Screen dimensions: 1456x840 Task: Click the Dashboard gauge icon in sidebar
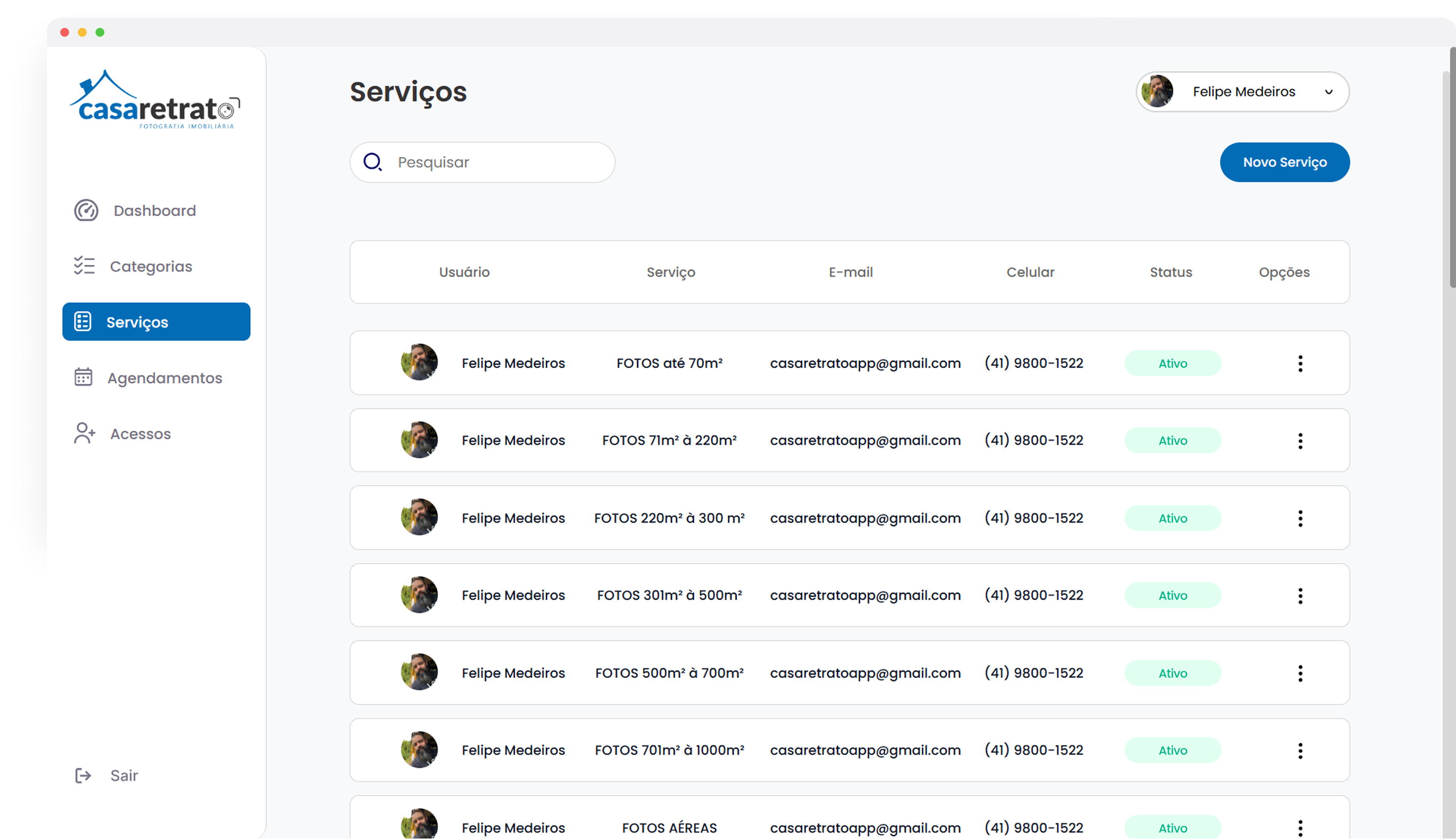(x=86, y=210)
